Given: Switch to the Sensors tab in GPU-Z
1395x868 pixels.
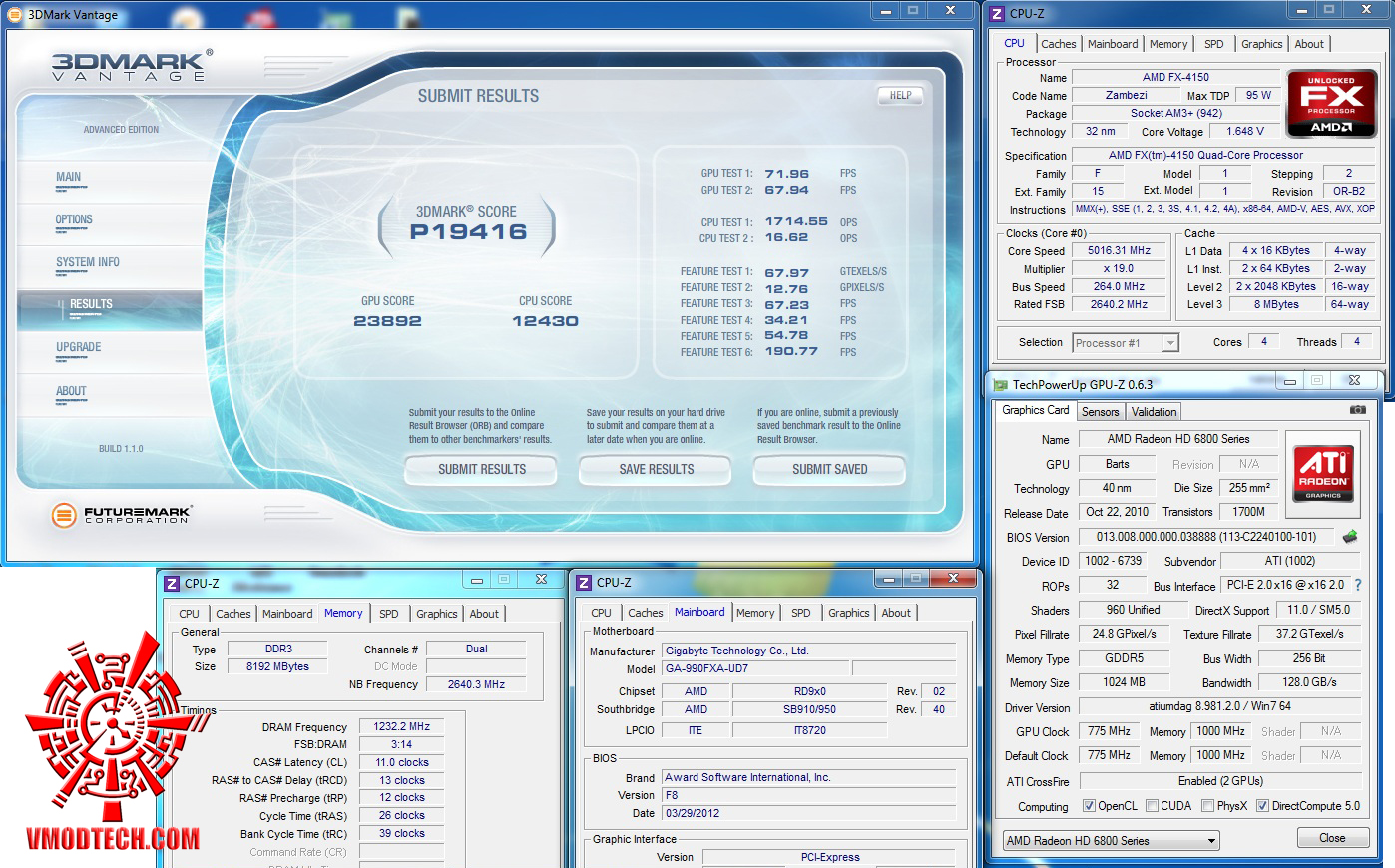Looking at the screenshot, I should tap(1100, 412).
